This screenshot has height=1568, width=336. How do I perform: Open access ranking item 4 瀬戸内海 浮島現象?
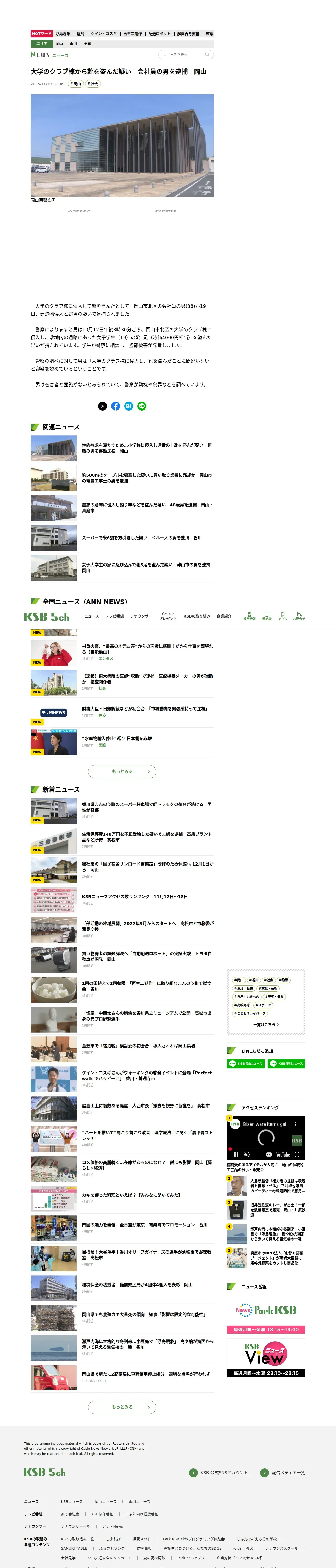coord(266,1234)
